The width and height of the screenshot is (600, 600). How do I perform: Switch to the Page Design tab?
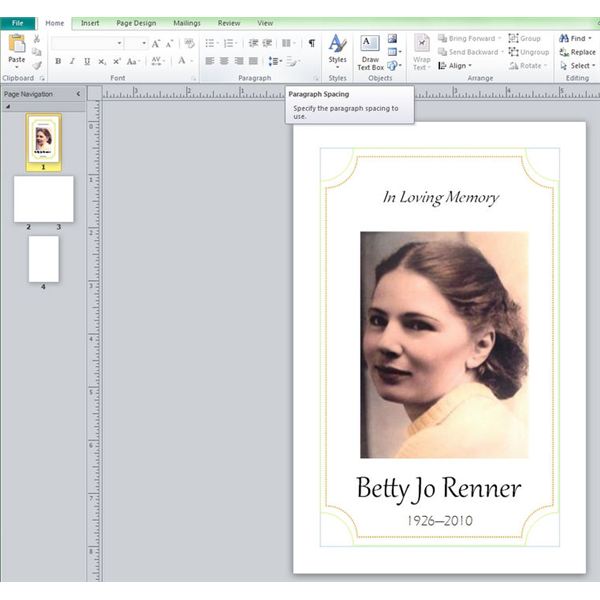pyautogui.click(x=136, y=23)
